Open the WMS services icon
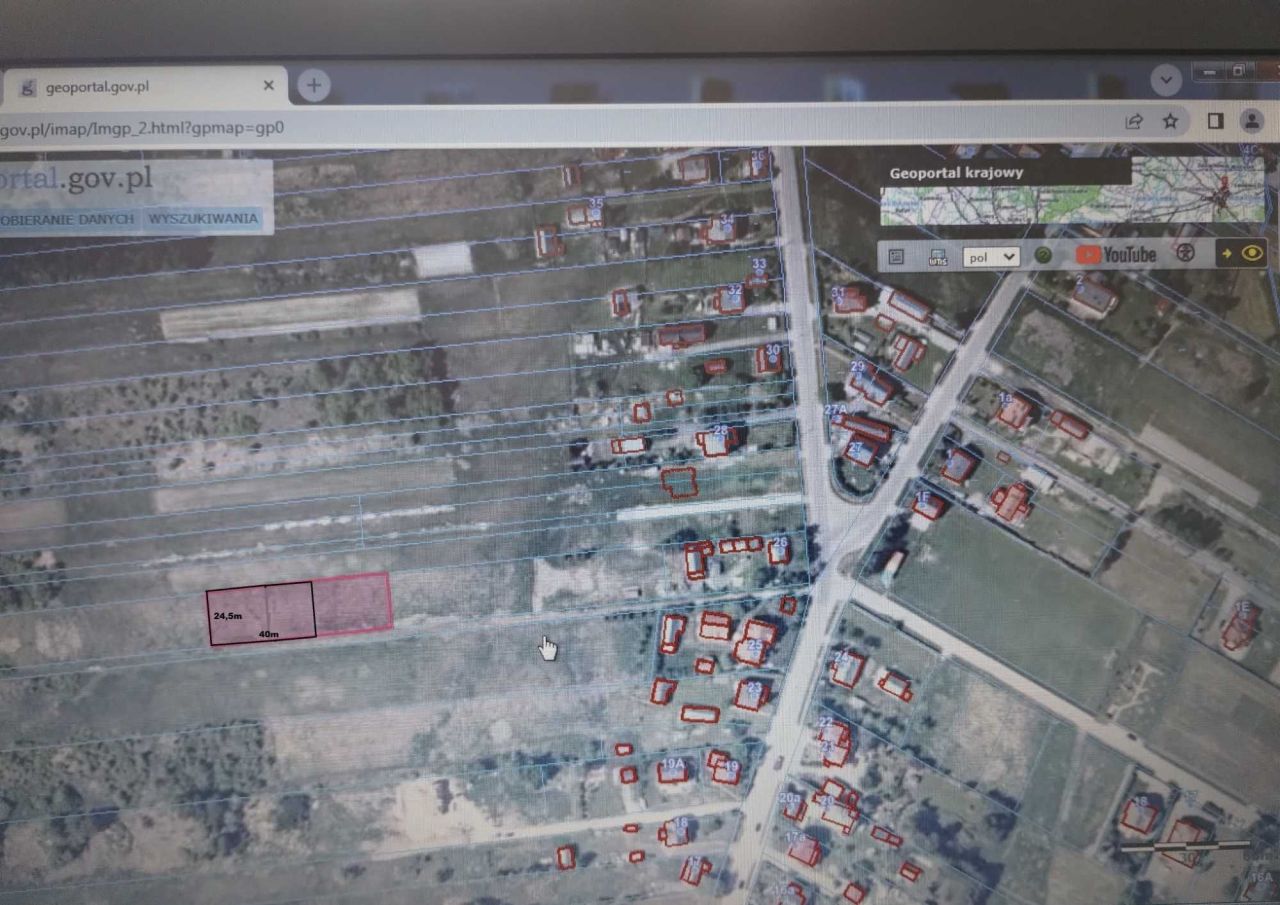The image size is (1280, 905). 938,257
